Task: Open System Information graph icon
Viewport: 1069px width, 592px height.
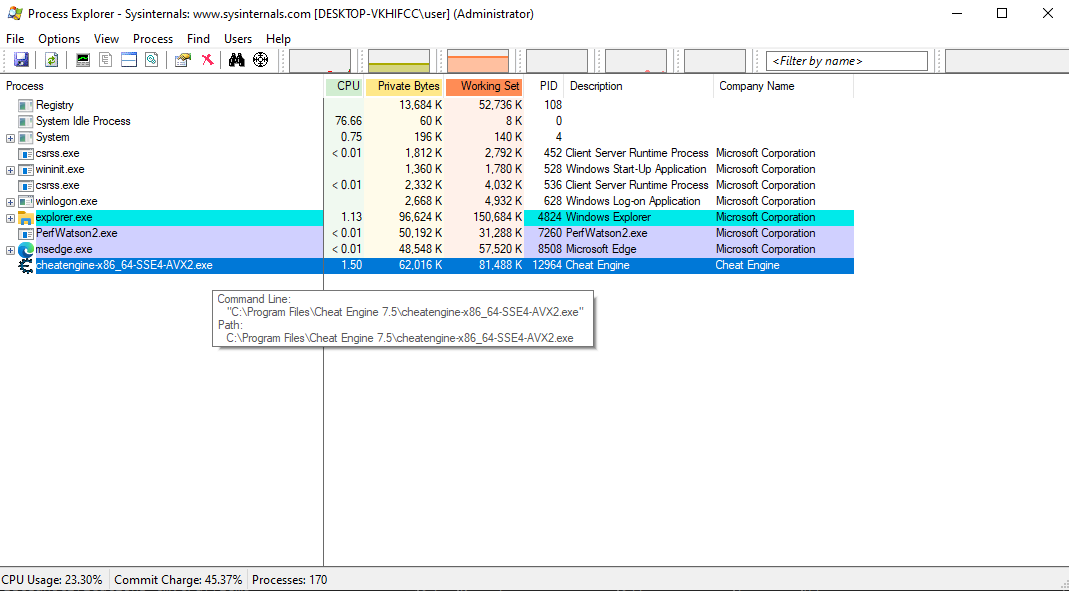Action: (x=83, y=60)
